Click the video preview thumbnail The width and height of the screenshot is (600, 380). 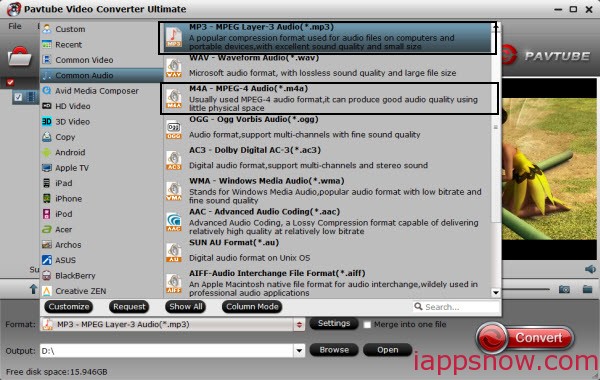tap(549, 169)
